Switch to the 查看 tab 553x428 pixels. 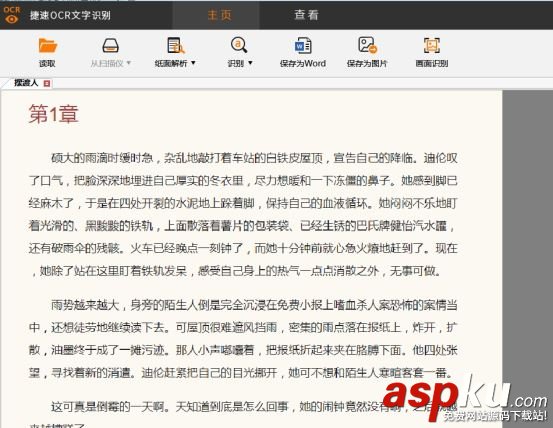click(306, 15)
